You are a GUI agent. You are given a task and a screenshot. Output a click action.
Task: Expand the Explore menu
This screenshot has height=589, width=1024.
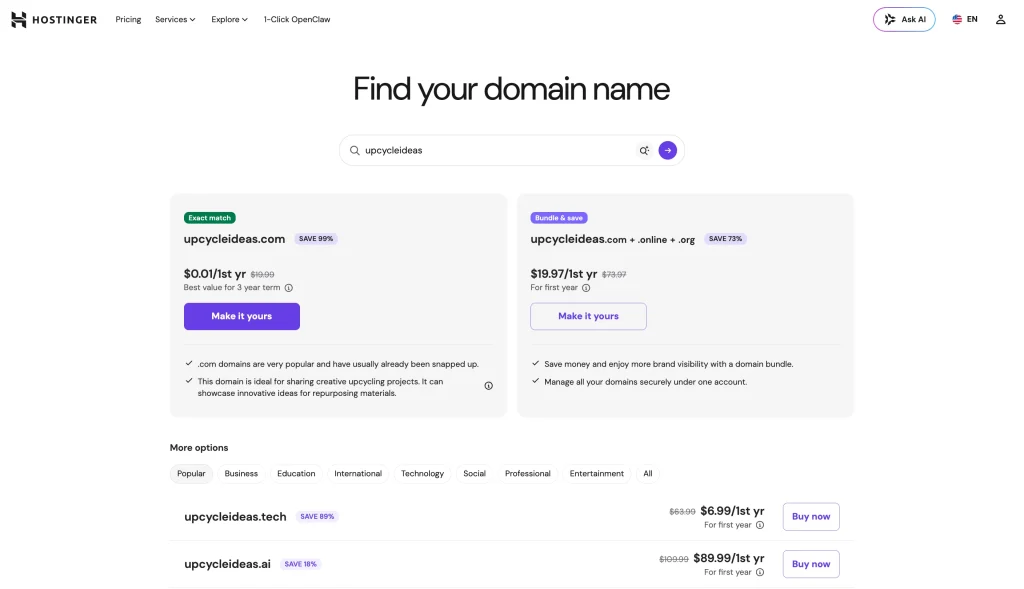click(229, 20)
